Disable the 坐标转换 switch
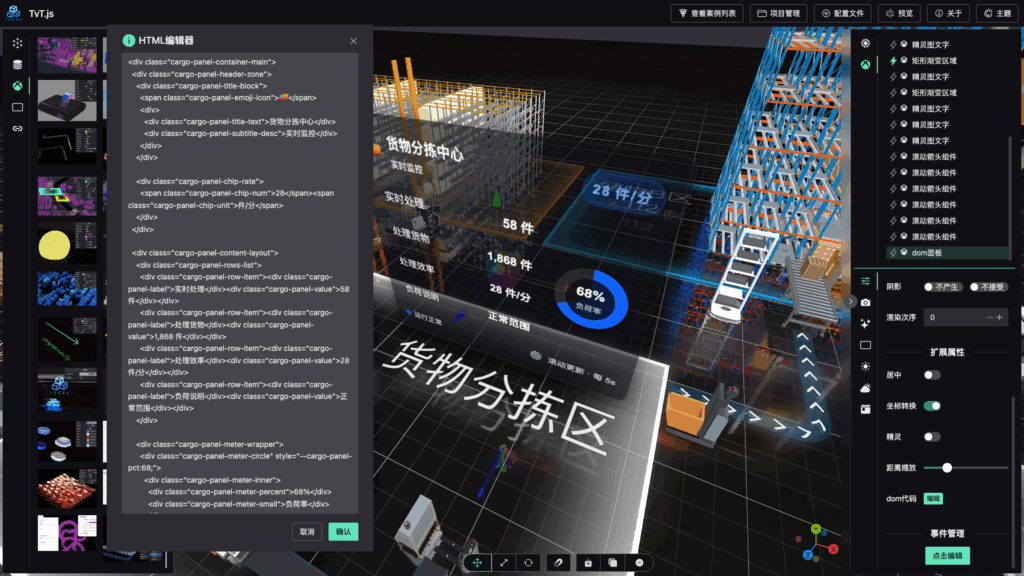This screenshot has height=576, width=1024. 931,406
